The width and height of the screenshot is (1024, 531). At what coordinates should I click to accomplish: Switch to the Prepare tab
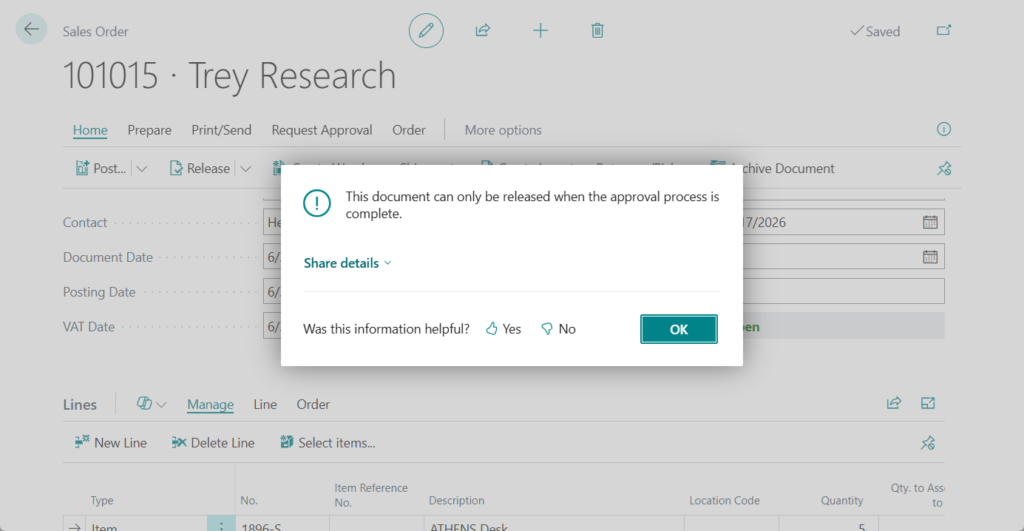click(149, 130)
